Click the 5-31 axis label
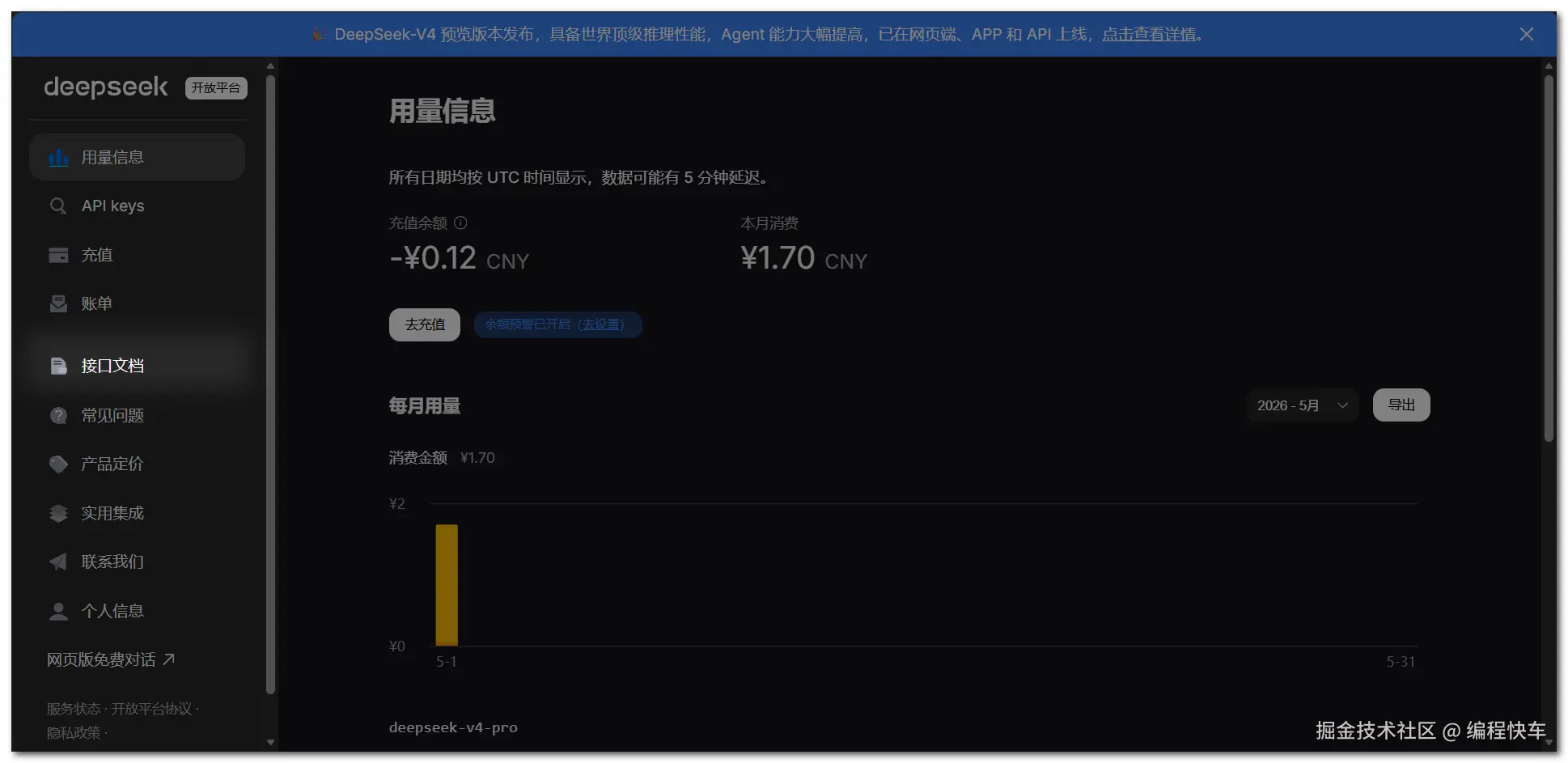This screenshot has height=763, width=1568. [1401, 662]
